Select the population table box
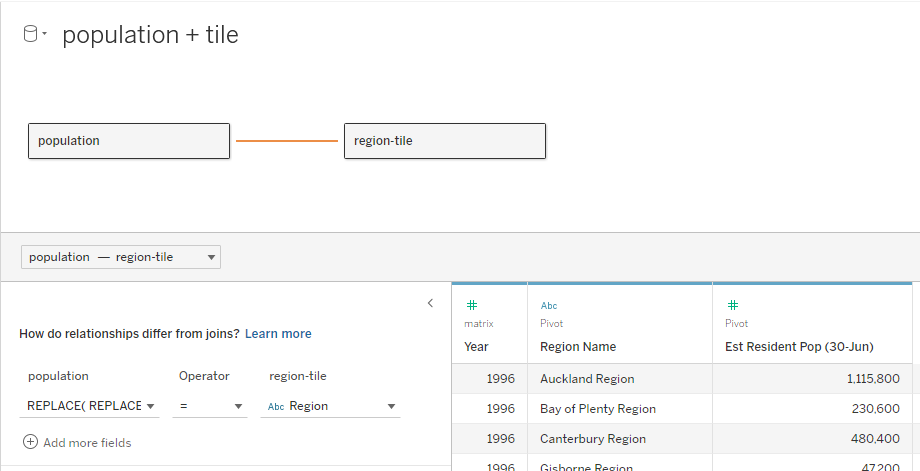Screen dimensions: 920x471 tap(129, 141)
